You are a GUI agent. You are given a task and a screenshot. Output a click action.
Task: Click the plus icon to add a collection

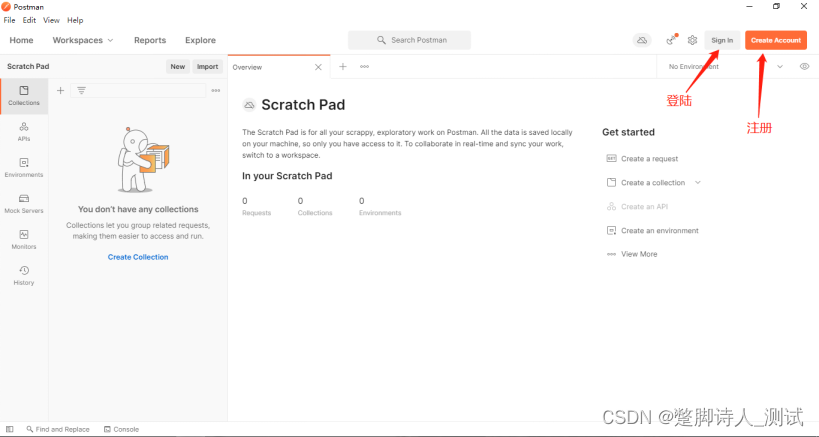point(61,91)
